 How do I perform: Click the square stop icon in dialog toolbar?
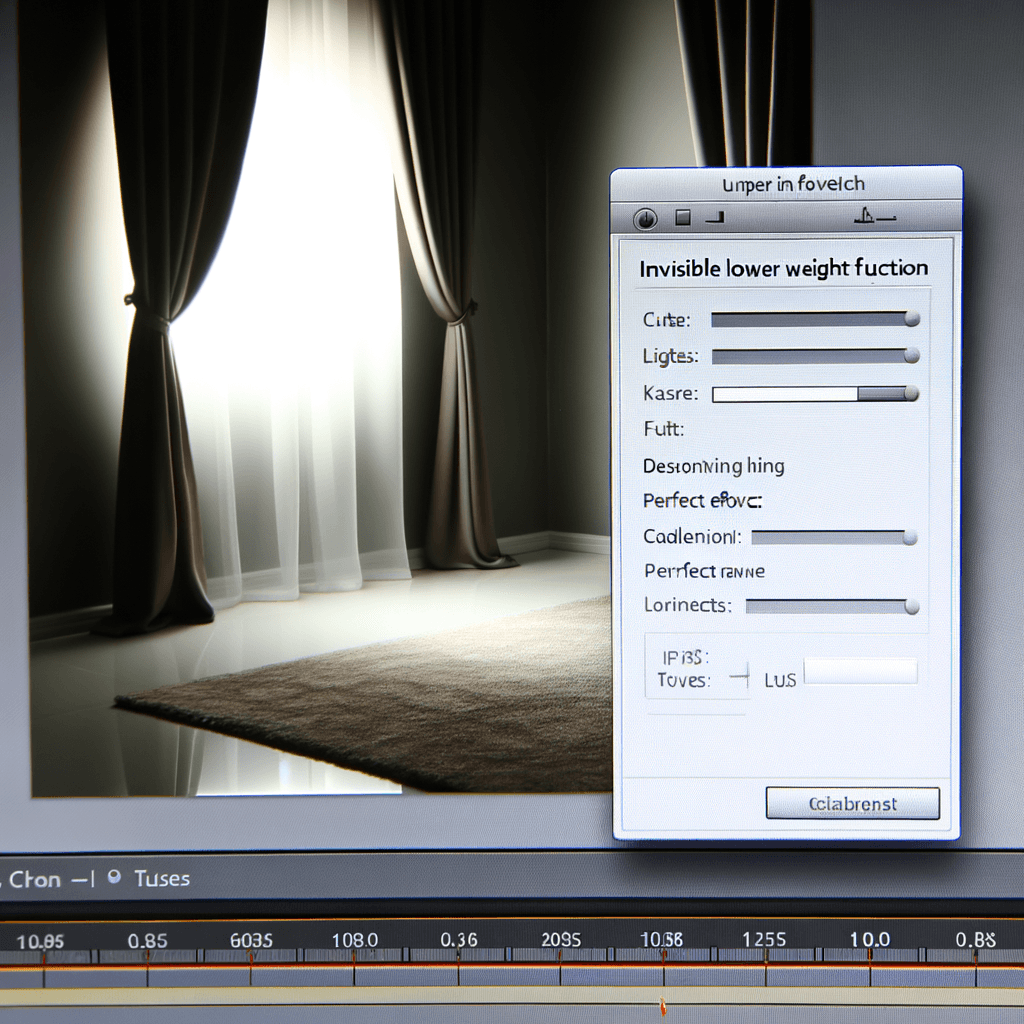click(x=683, y=217)
